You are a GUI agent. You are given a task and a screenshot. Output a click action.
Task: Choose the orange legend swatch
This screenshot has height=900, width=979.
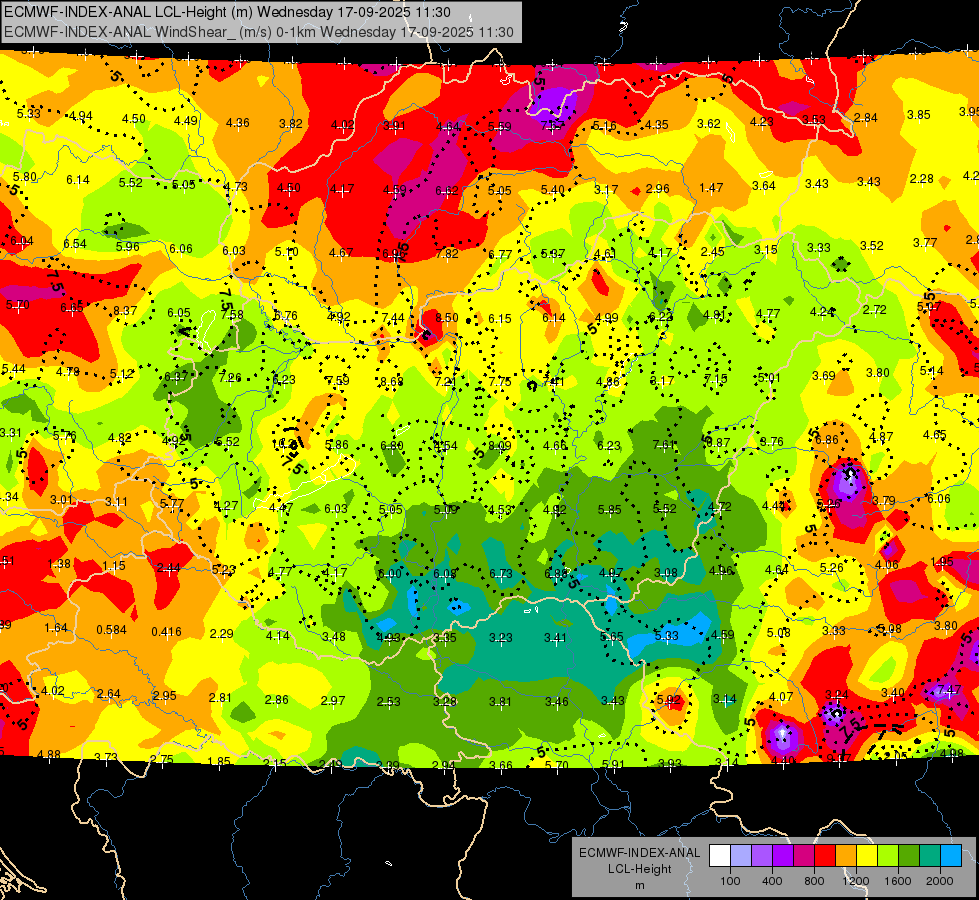click(x=846, y=856)
